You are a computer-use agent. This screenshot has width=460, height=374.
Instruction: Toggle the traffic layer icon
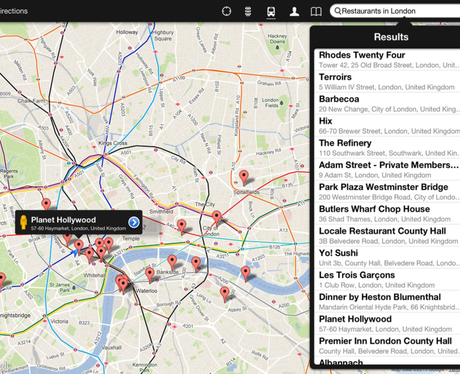[x=248, y=11]
